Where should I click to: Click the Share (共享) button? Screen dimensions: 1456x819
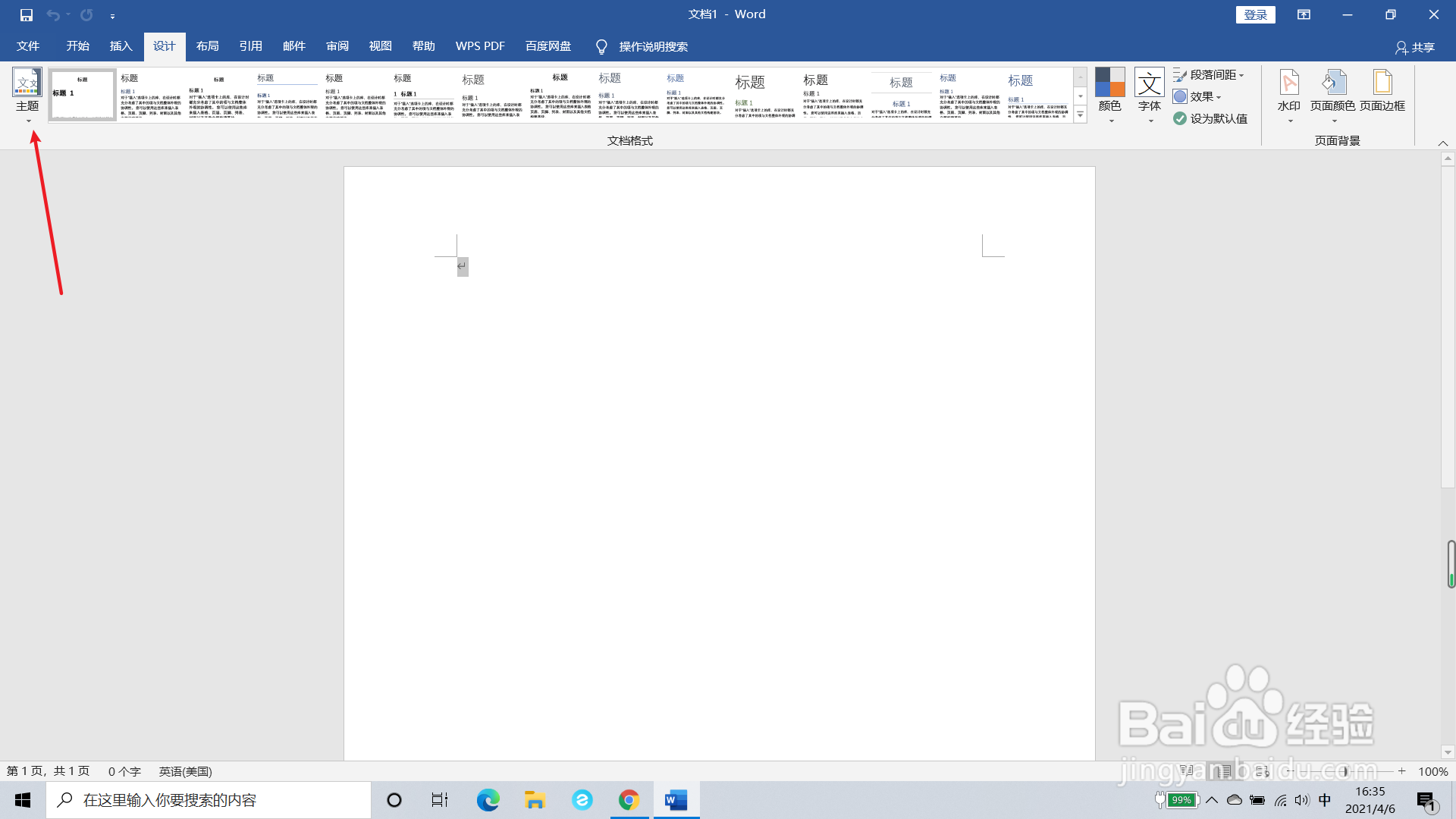click(1415, 47)
